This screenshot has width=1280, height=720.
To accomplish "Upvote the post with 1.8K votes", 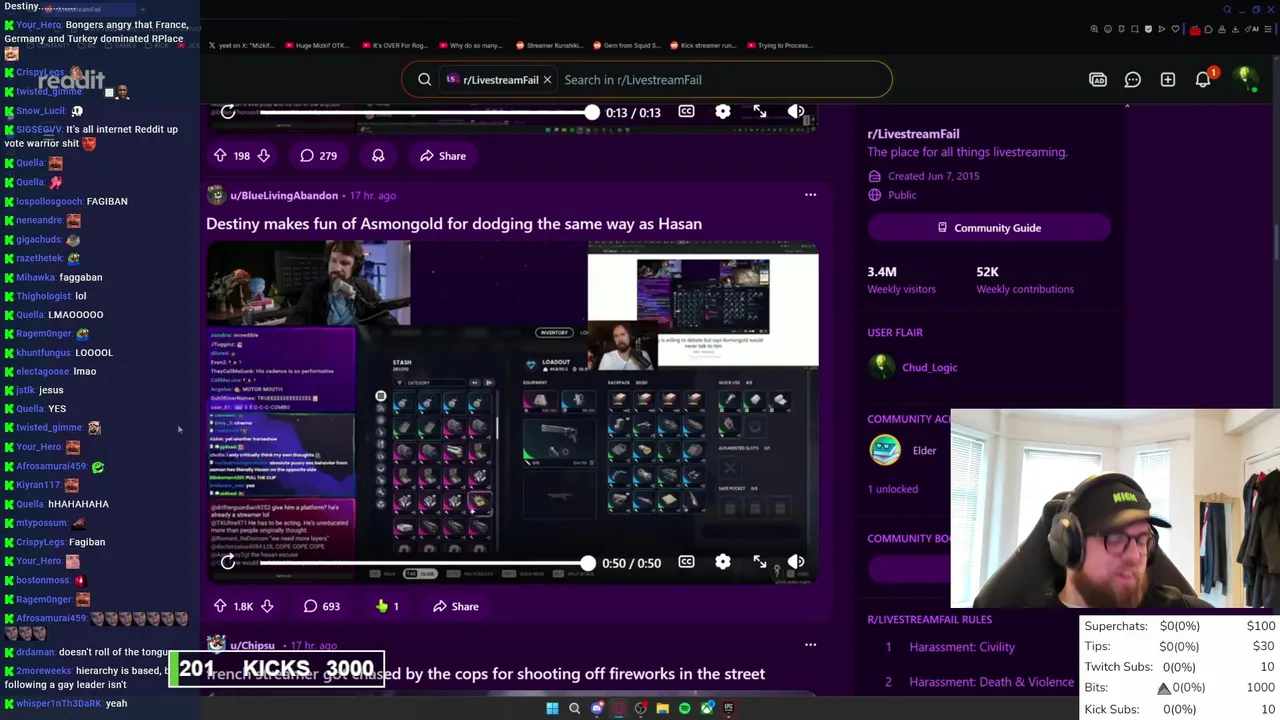I will coord(220,606).
